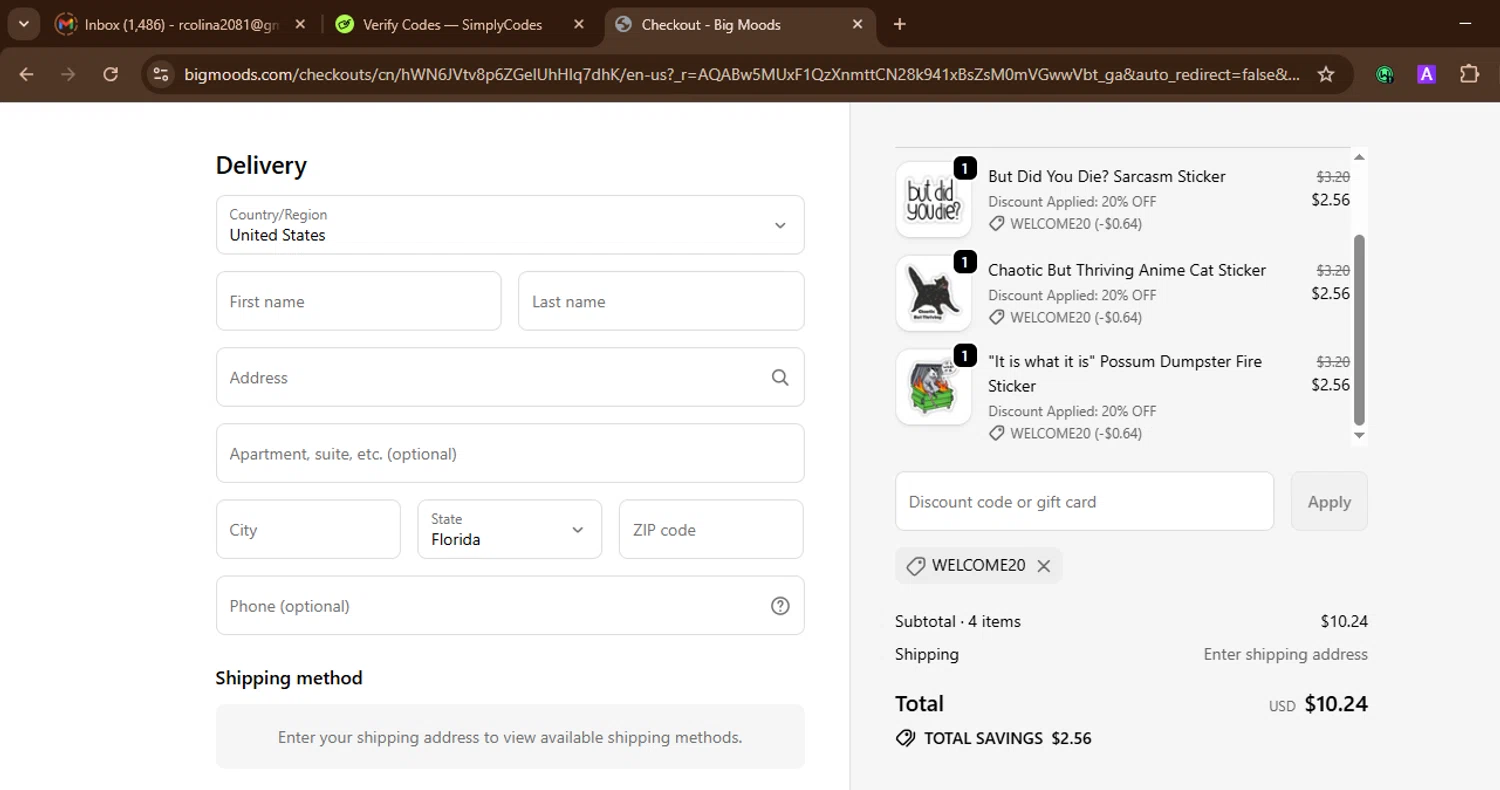Click the bigmoods.com URL address bar
The width and height of the screenshot is (1500, 790).
click(x=742, y=74)
